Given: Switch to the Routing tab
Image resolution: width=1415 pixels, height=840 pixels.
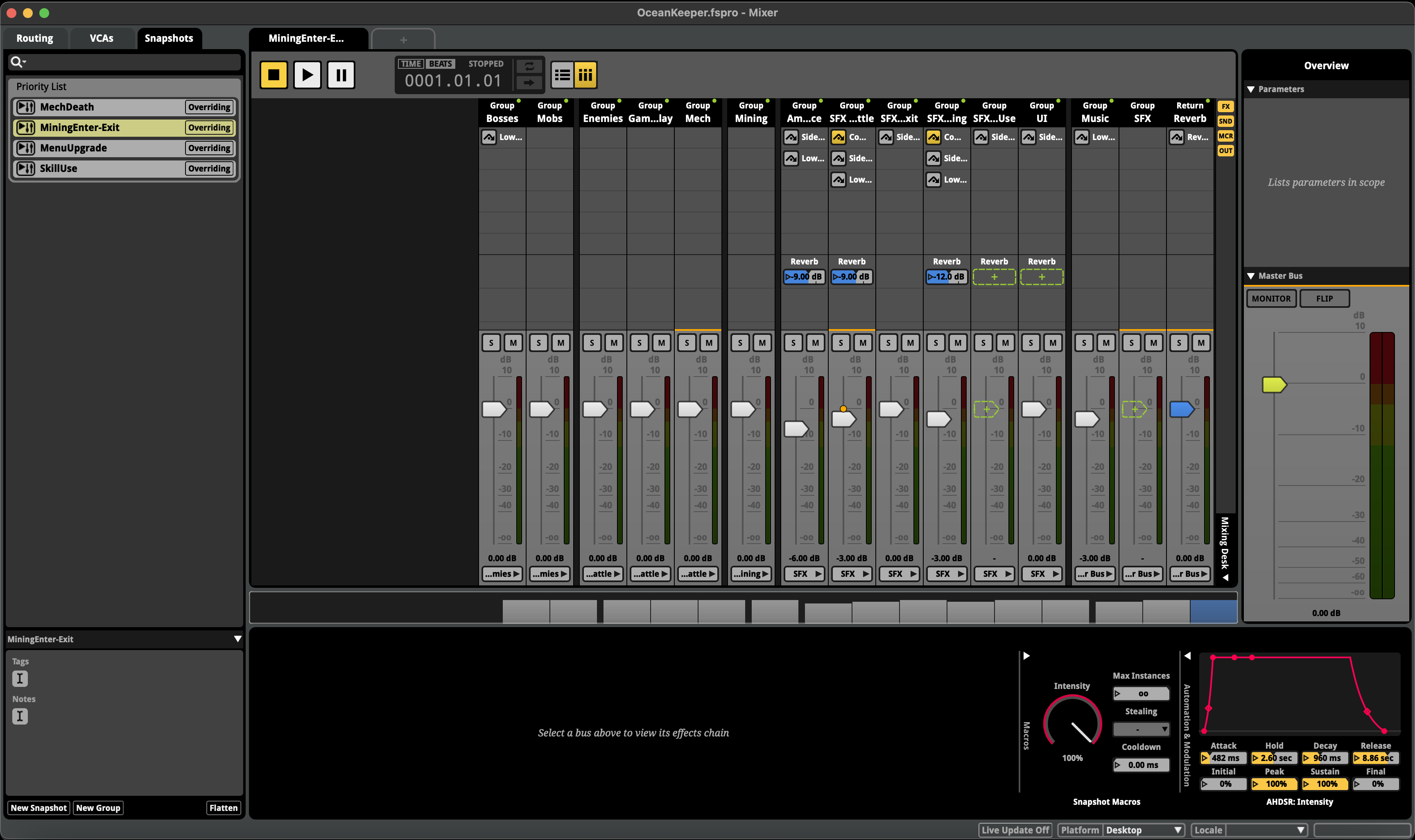Looking at the screenshot, I should (x=34, y=38).
